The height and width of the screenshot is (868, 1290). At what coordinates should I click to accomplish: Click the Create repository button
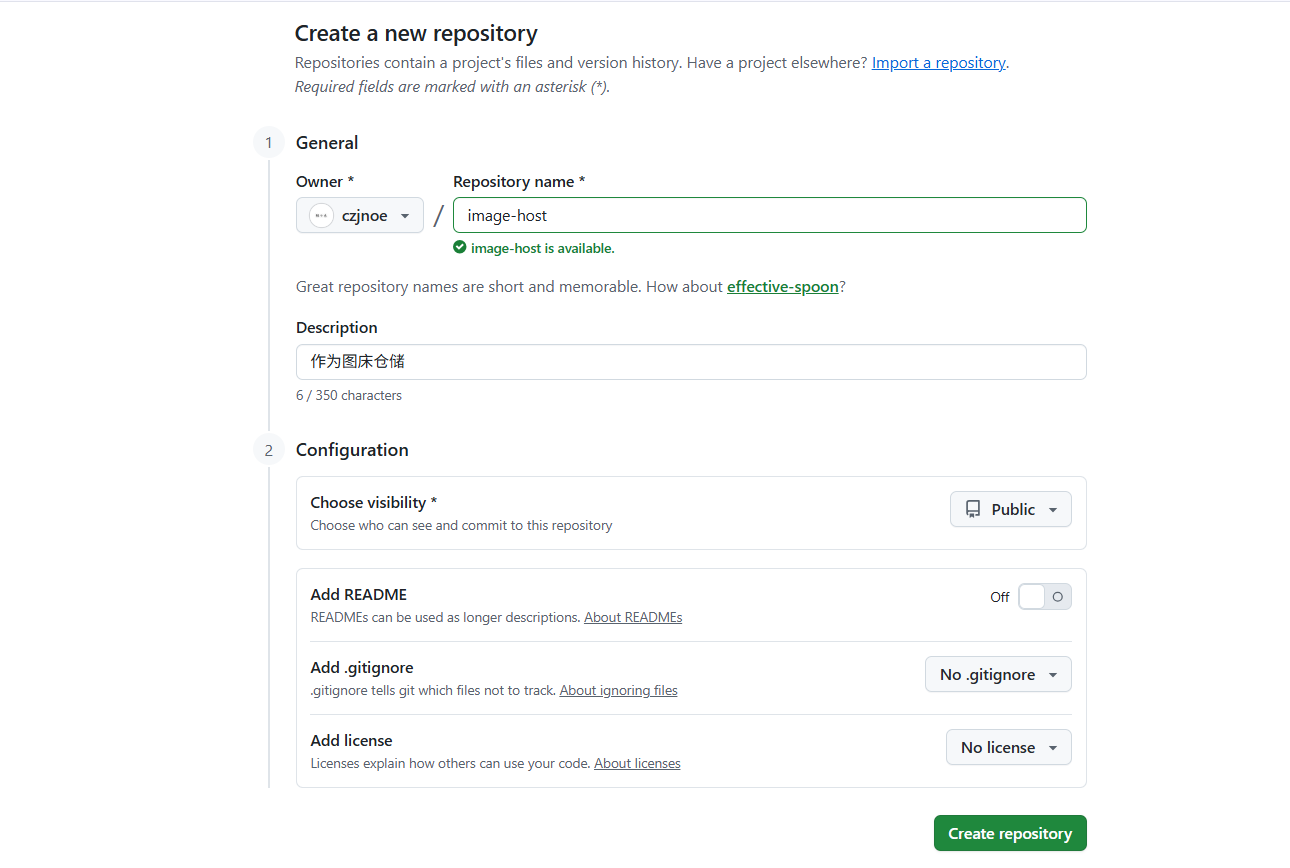tap(1010, 834)
